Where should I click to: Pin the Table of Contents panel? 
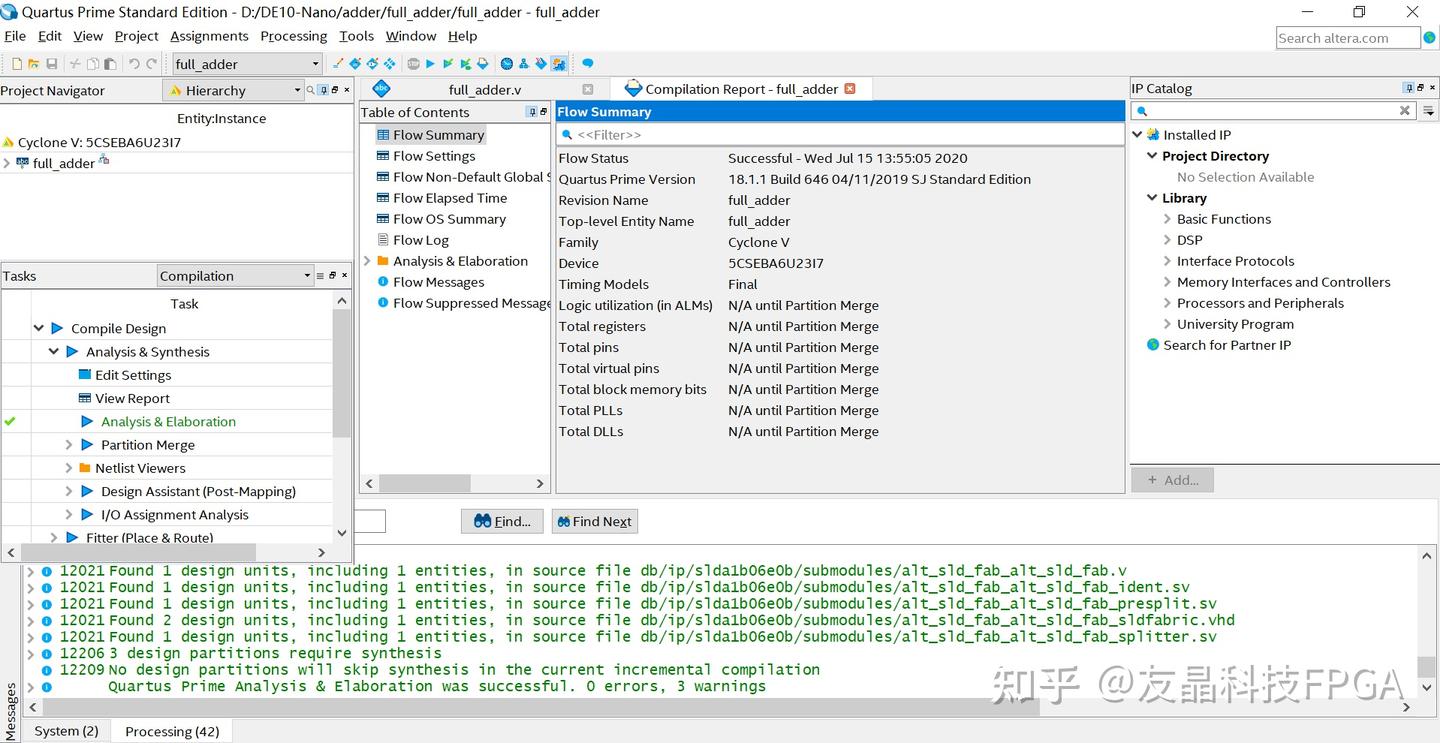coord(530,111)
